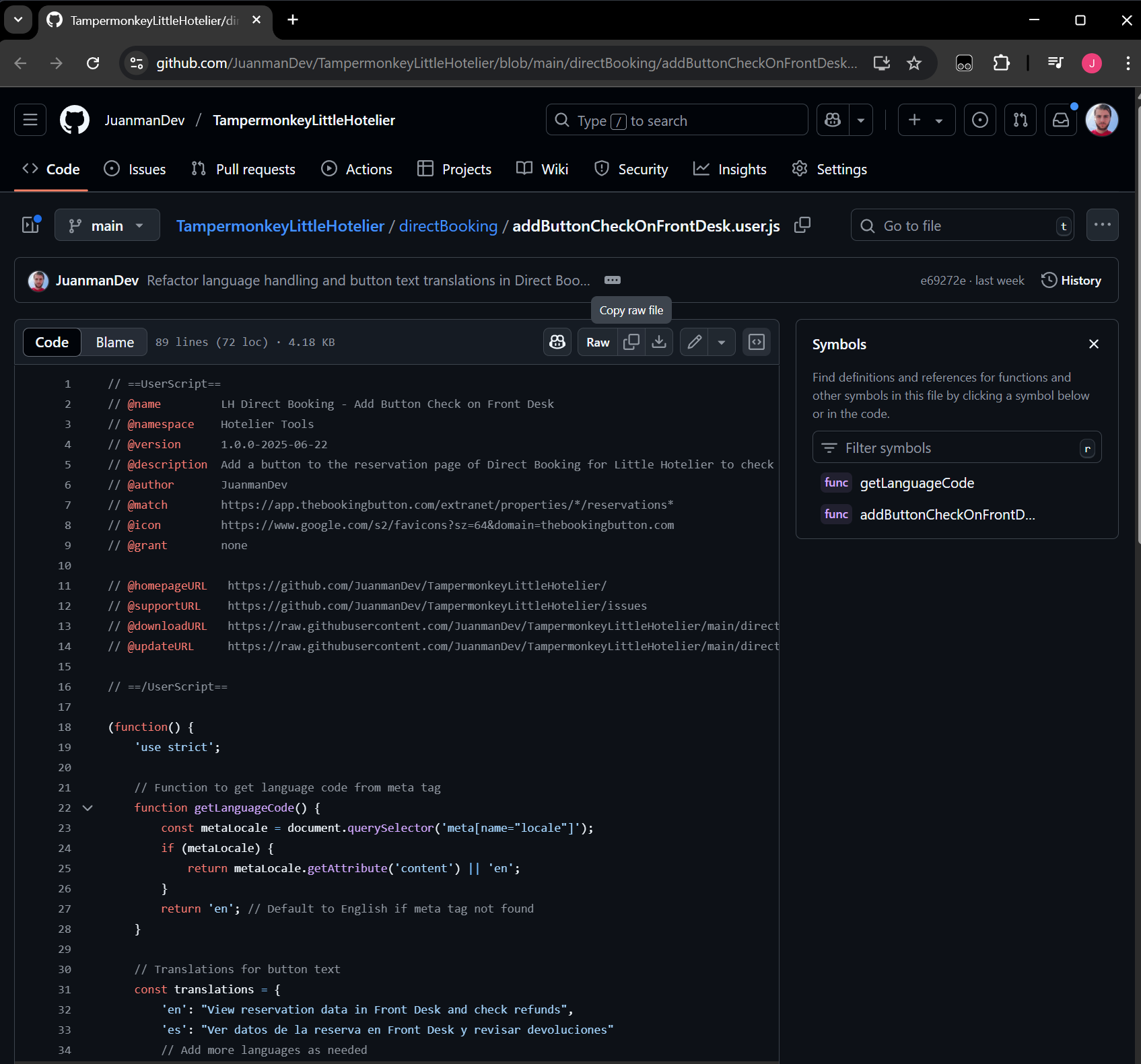
Task: Open notifications inbox
Action: click(x=1061, y=120)
